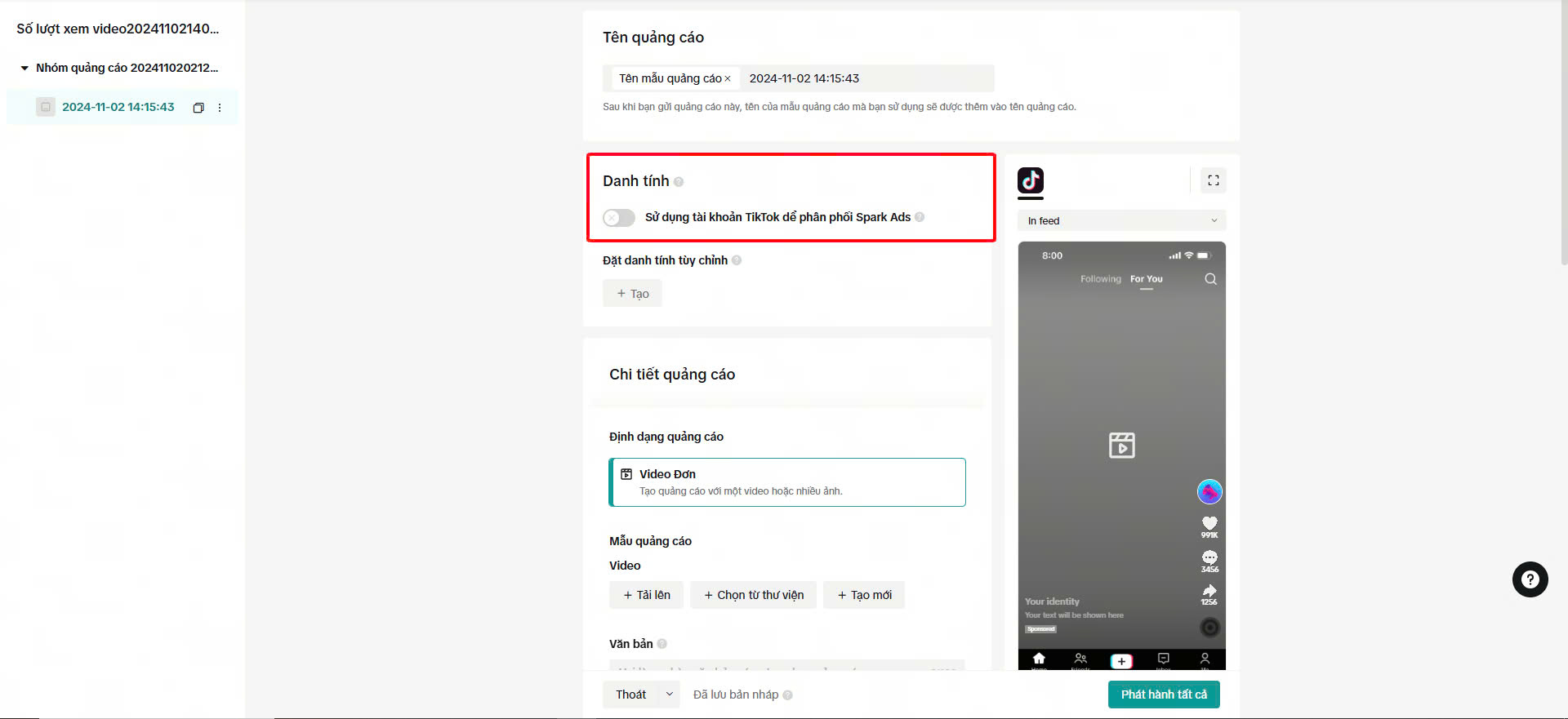Click the profile avatar in preview
Viewport: 1568px width, 719px height.
[x=1209, y=492]
